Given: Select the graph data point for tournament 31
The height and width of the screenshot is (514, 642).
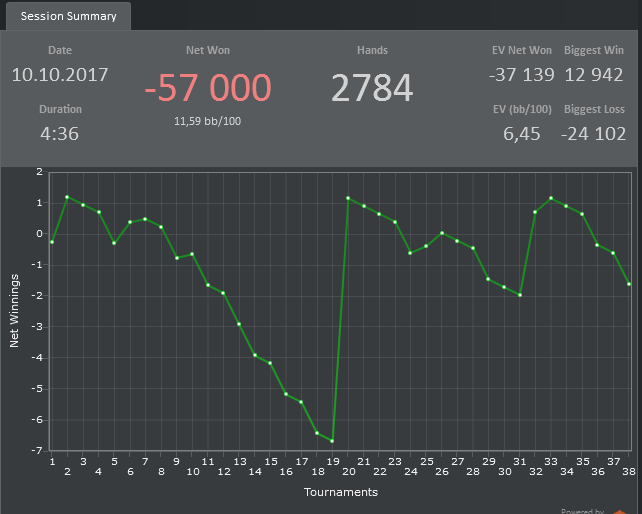Looking at the screenshot, I should [520, 295].
